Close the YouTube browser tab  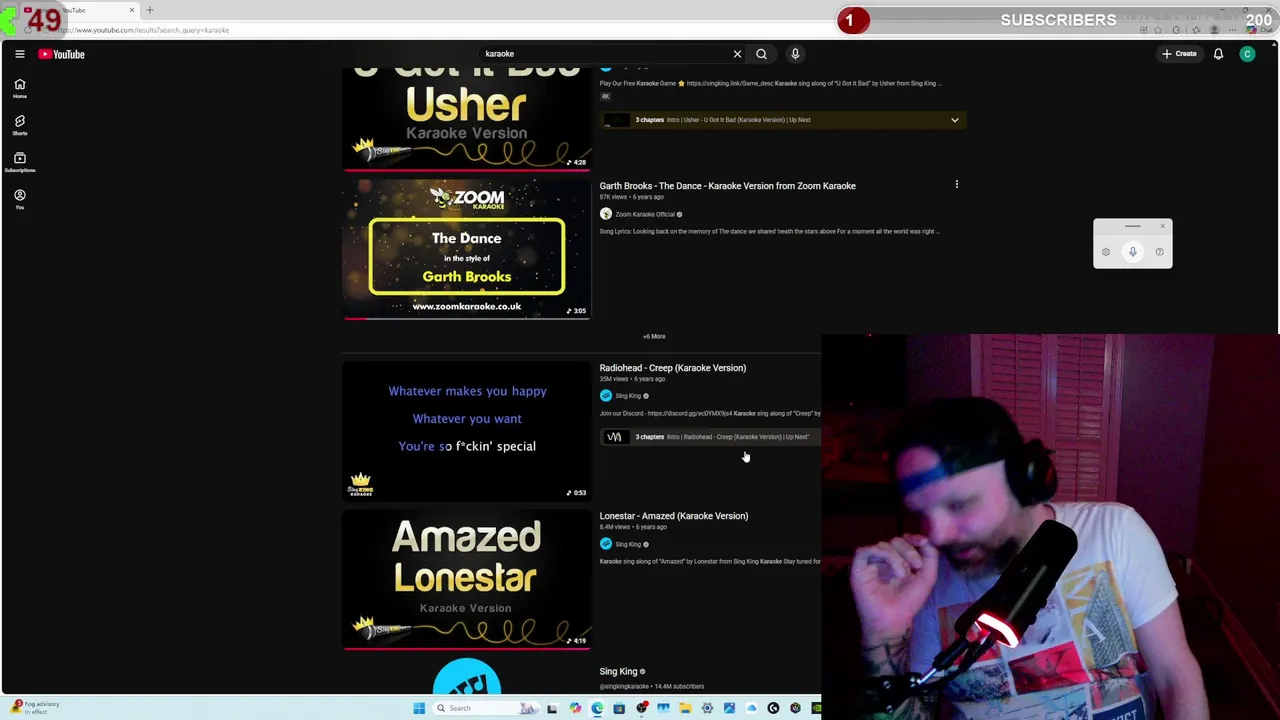tap(131, 10)
